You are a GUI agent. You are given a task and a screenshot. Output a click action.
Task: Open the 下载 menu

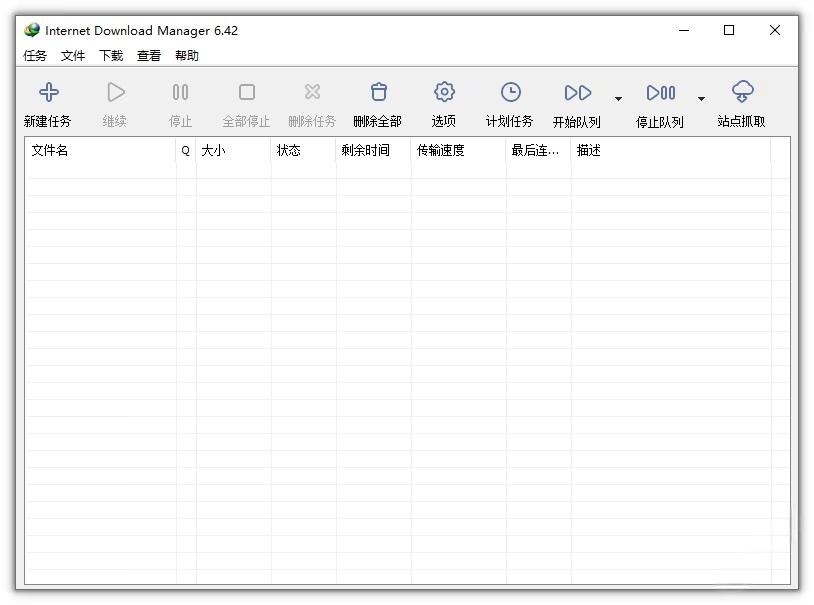click(110, 56)
